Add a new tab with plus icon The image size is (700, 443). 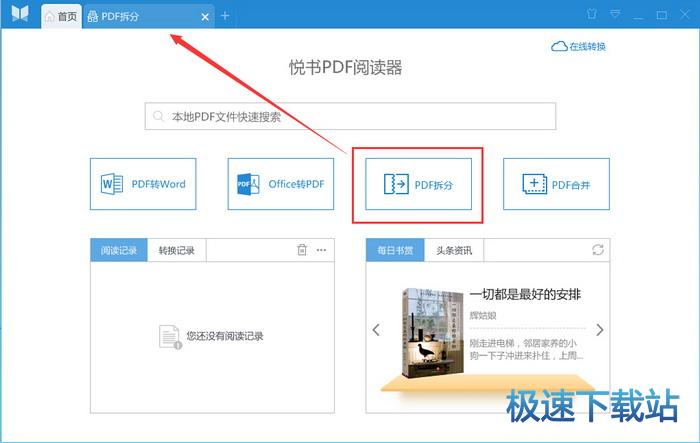(225, 16)
